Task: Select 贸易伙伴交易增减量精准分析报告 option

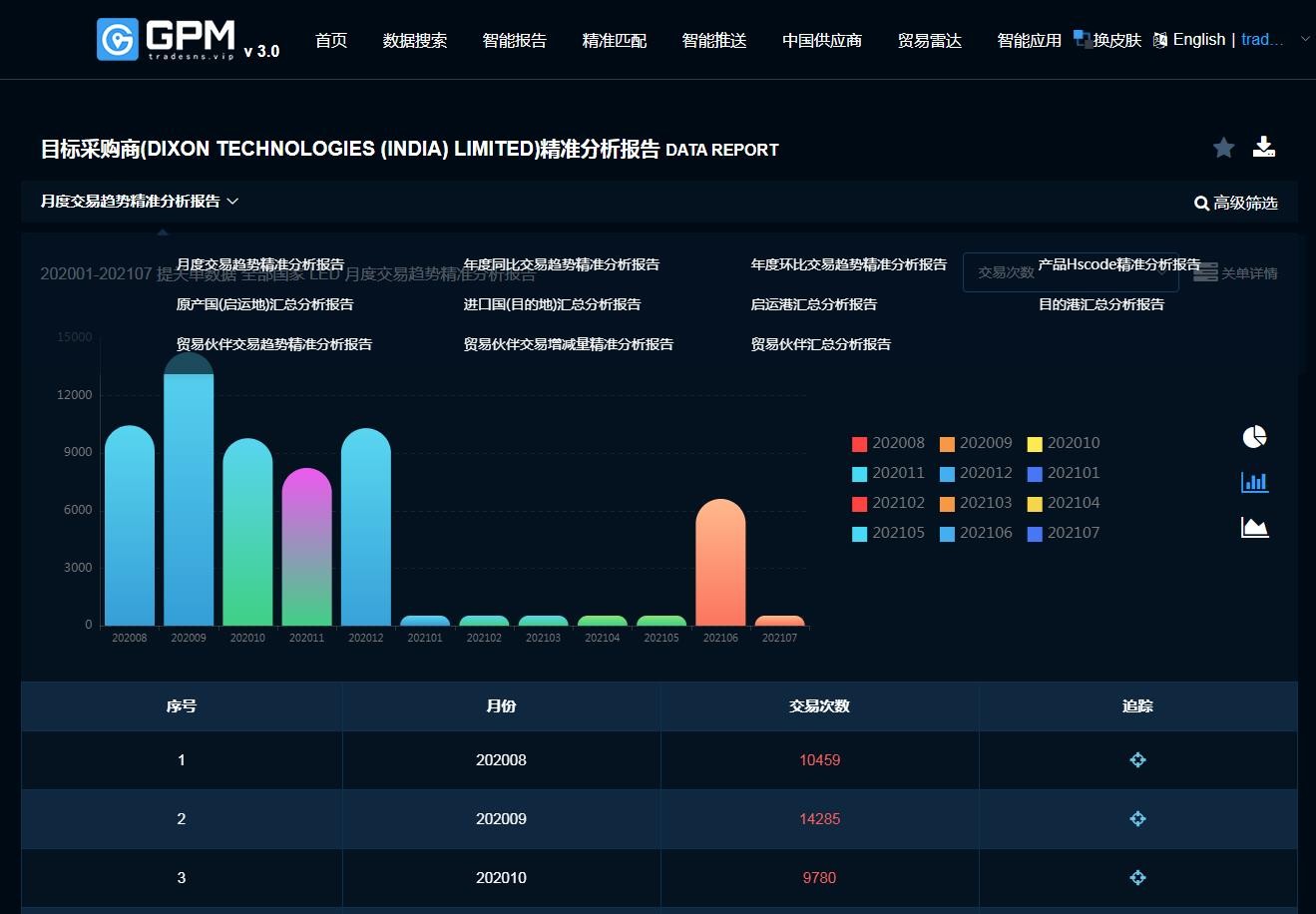Action: tap(569, 344)
